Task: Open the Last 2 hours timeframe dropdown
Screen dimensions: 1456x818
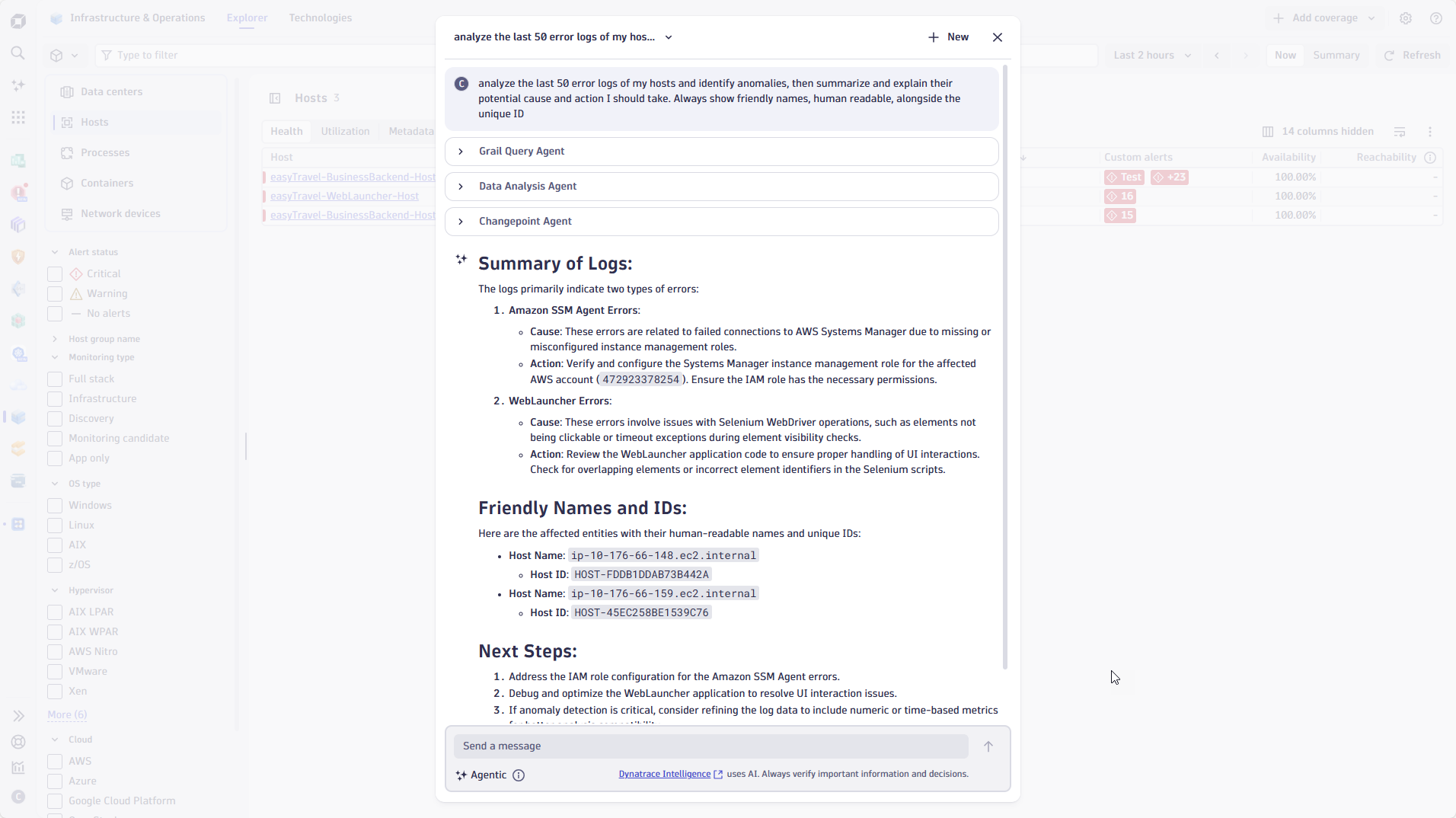Action: 1150,55
